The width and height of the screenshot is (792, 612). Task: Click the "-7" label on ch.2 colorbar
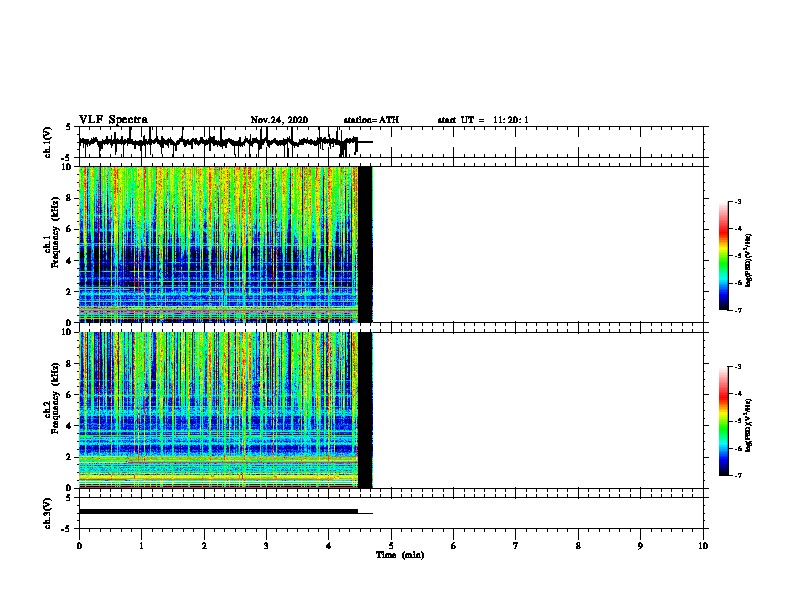[x=738, y=475]
